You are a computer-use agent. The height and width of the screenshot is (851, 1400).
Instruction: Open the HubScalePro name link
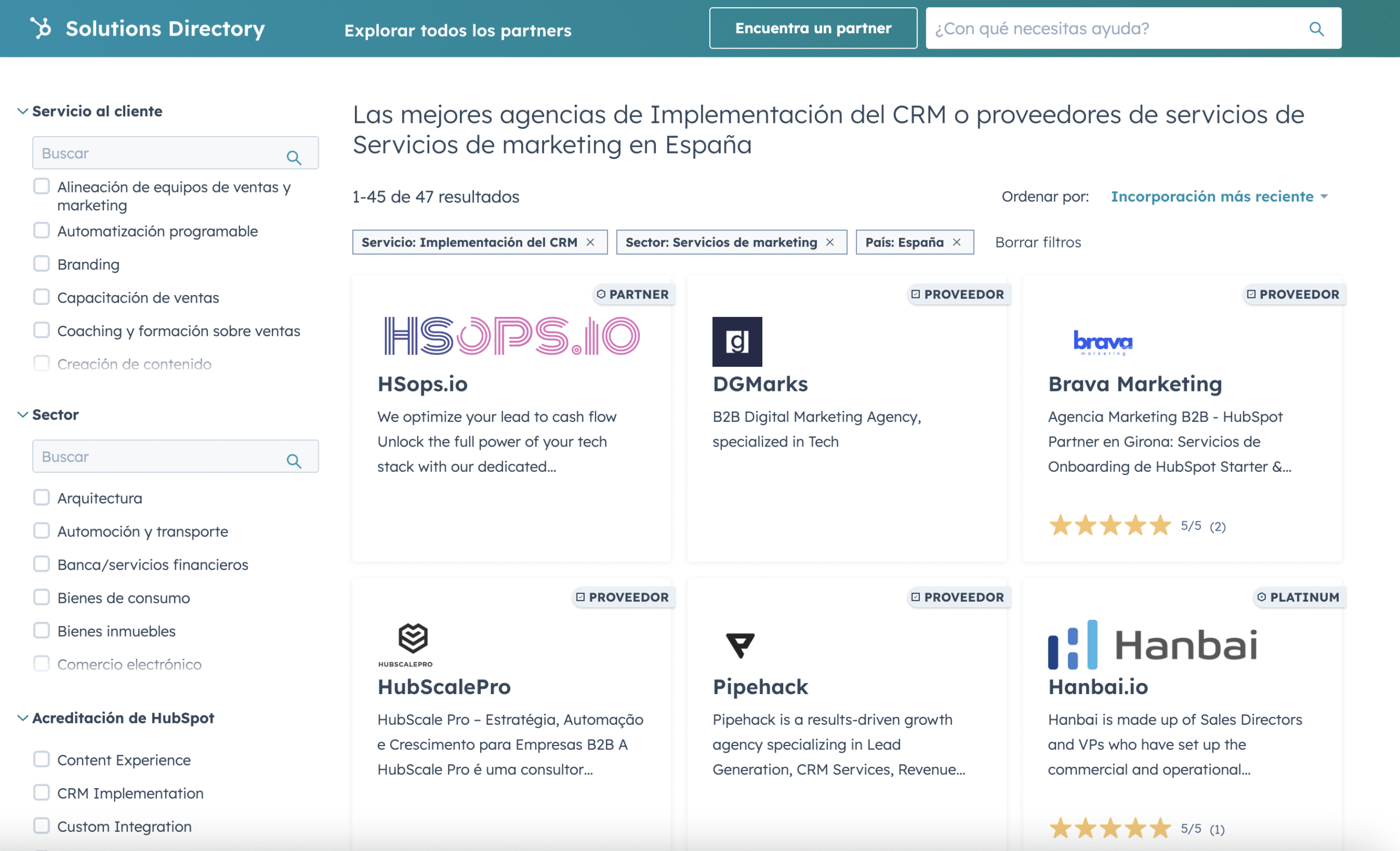tap(444, 687)
